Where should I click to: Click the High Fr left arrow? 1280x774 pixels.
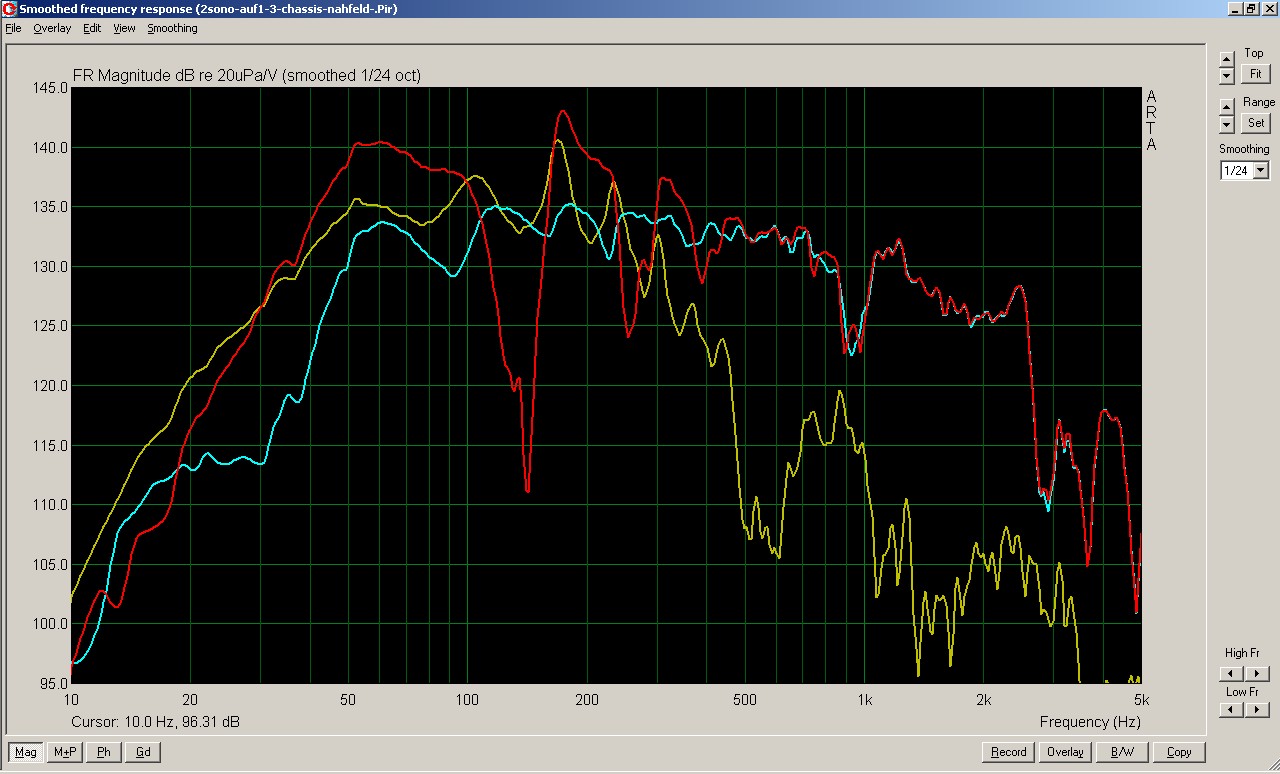pos(1233,674)
